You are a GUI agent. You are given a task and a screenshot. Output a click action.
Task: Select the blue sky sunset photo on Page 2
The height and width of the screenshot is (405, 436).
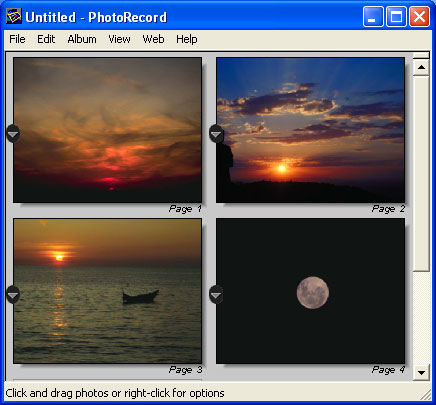pos(310,130)
